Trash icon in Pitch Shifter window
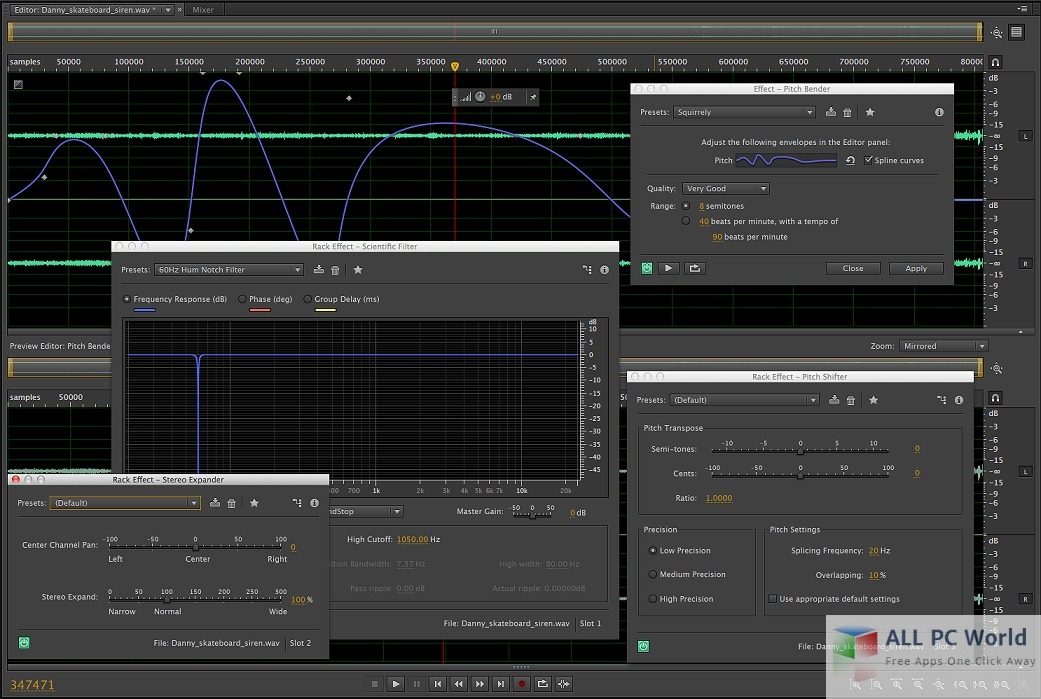This screenshot has height=699, width=1041. coord(850,400)
